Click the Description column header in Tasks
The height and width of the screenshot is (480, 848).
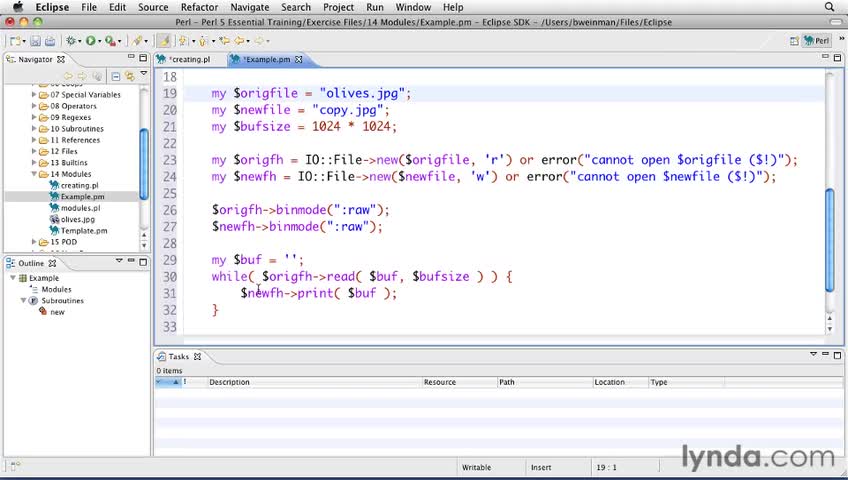point(230,382)
